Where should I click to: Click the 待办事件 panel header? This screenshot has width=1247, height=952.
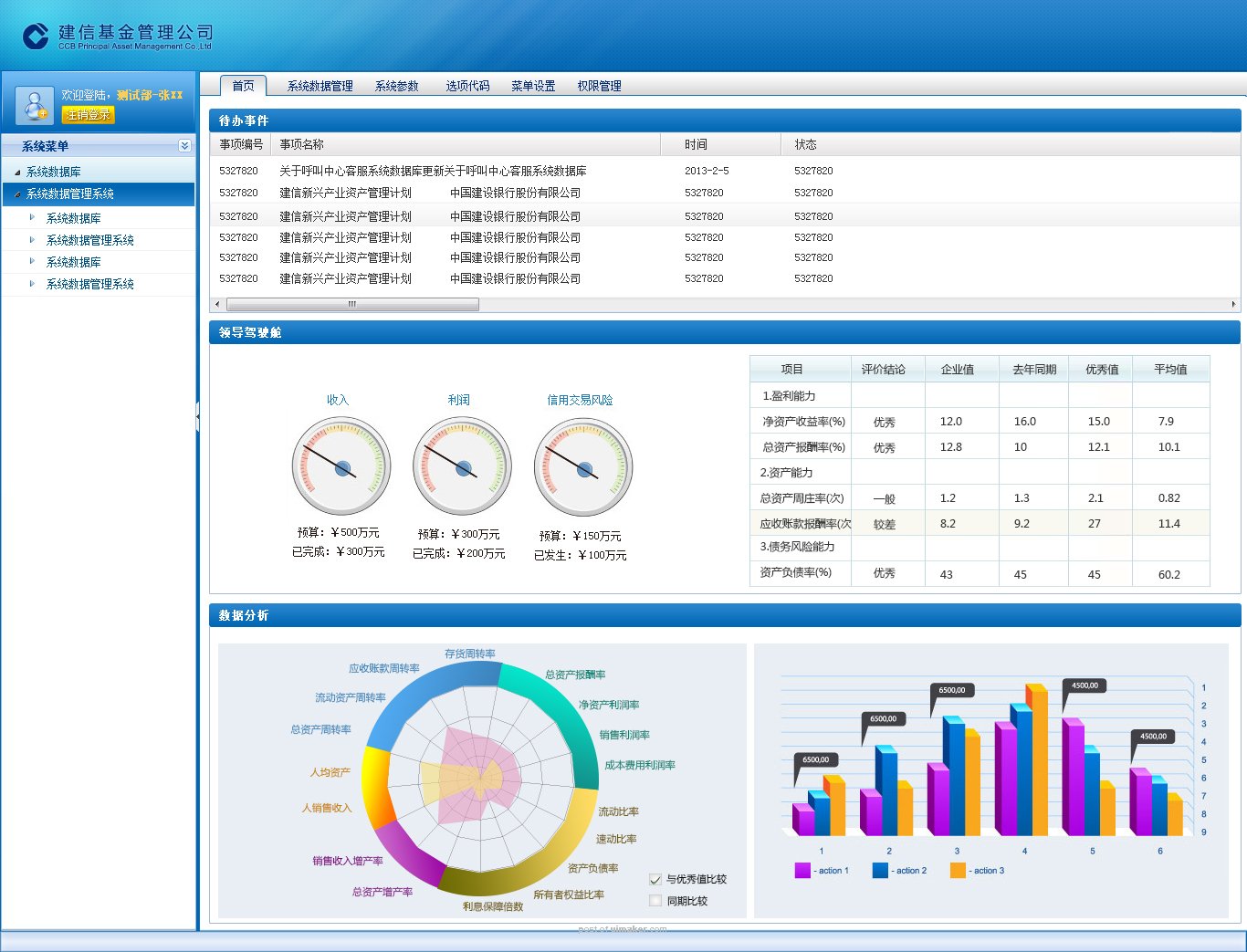[725, 120]
